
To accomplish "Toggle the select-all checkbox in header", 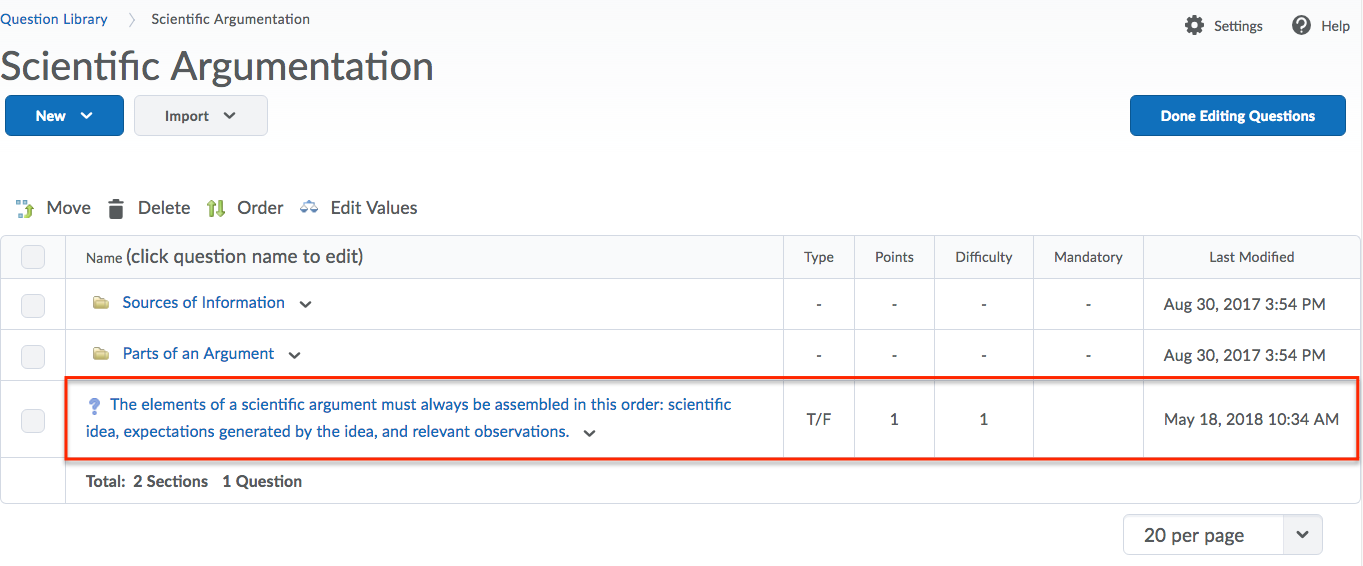I will (x=33, y=257).
